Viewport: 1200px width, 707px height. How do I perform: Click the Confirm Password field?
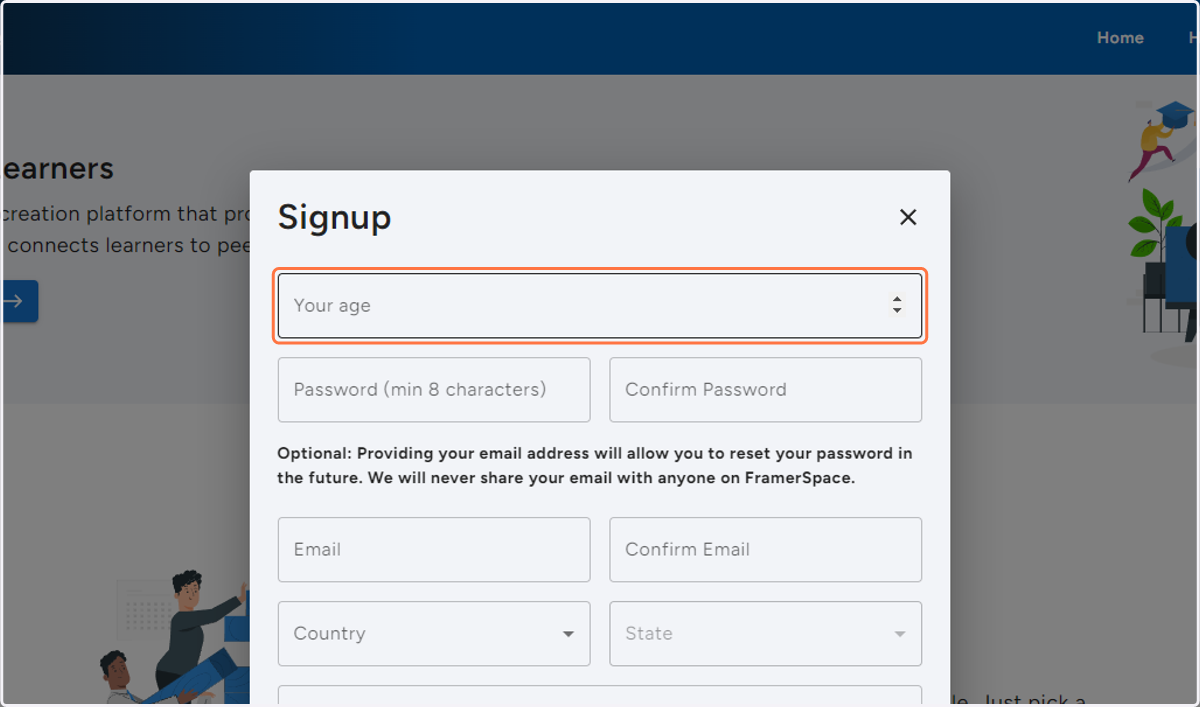point(766,390)
